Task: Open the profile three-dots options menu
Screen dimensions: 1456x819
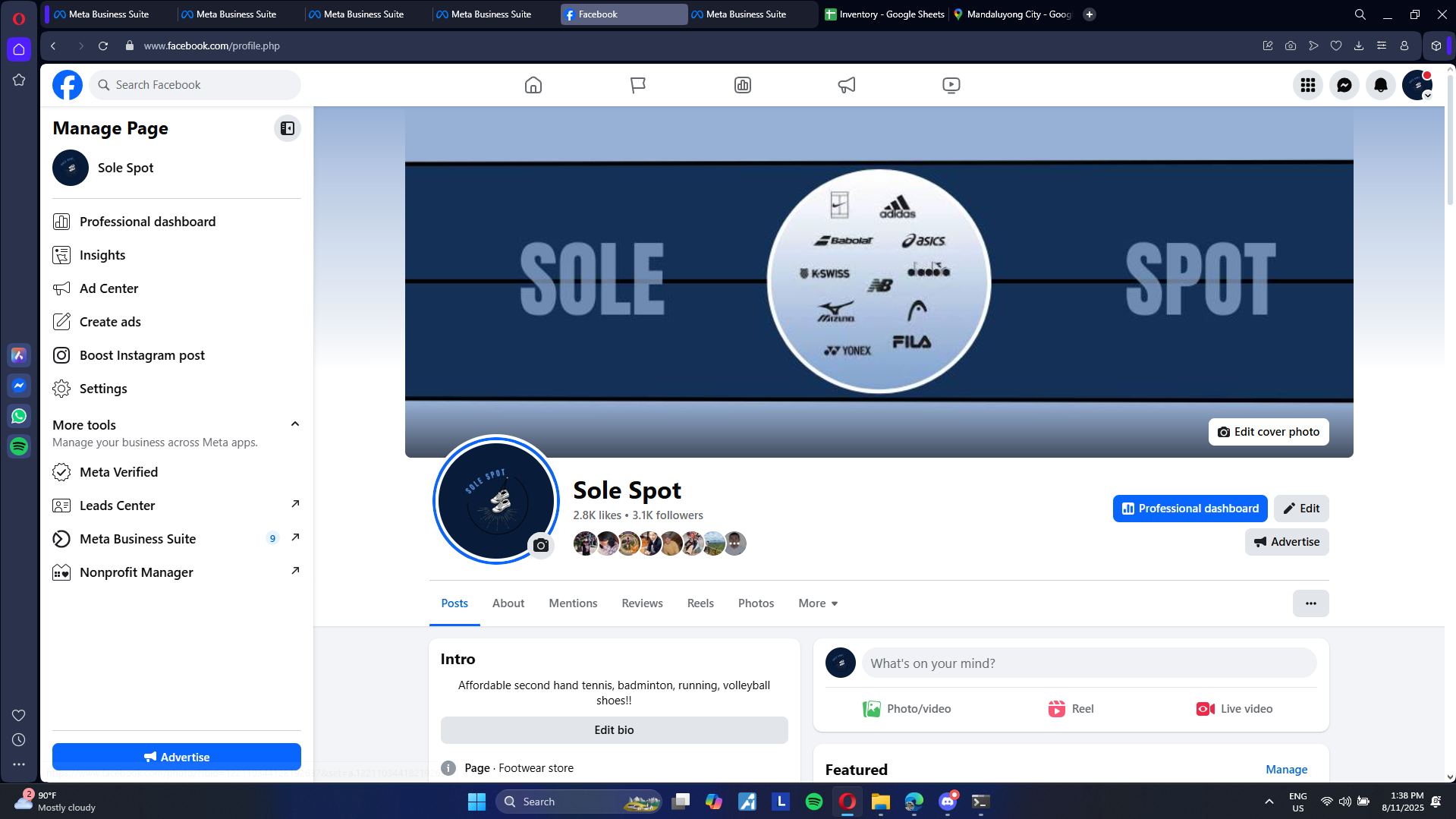Action: [1311, 603]
